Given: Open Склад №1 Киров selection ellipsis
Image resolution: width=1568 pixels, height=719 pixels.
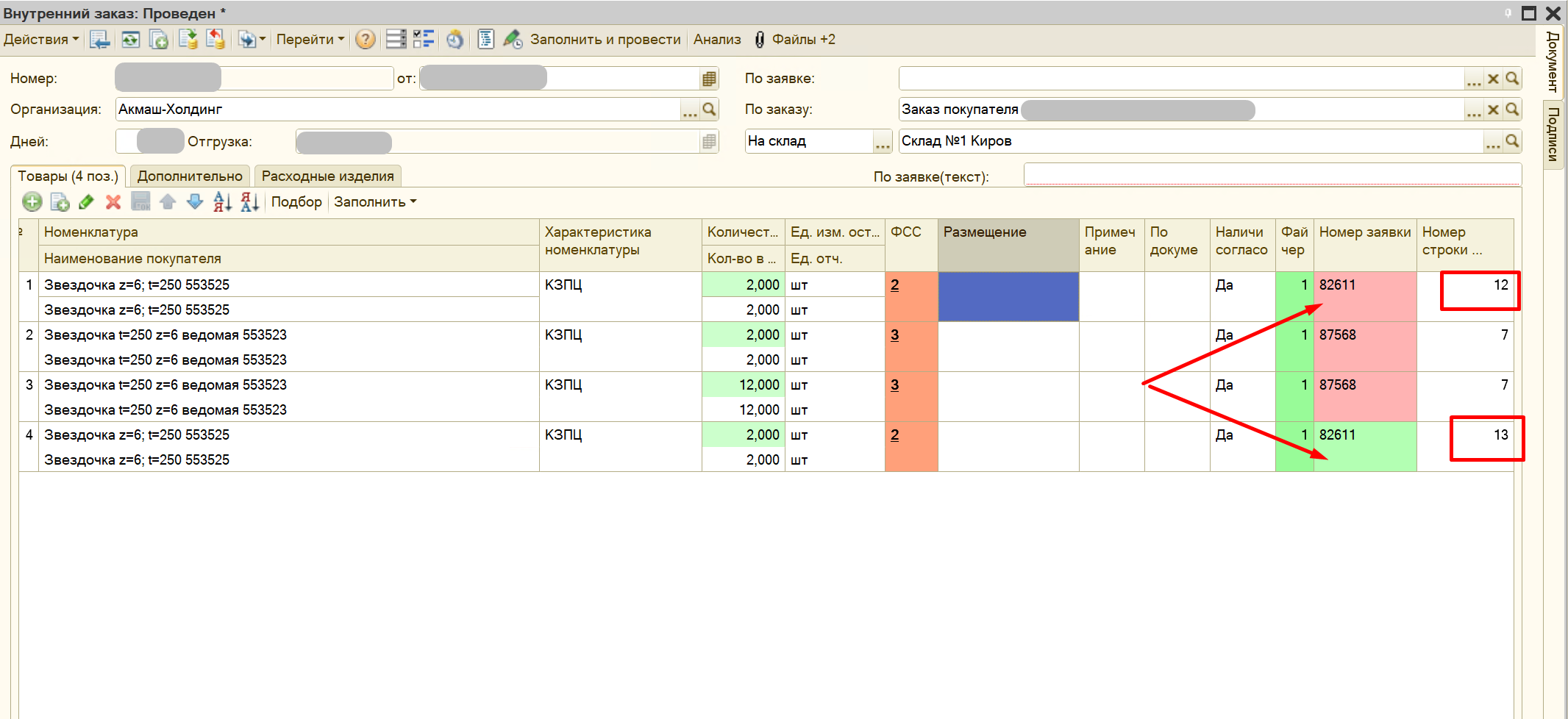Looking at the screenshot, I should pos(1493,141).
